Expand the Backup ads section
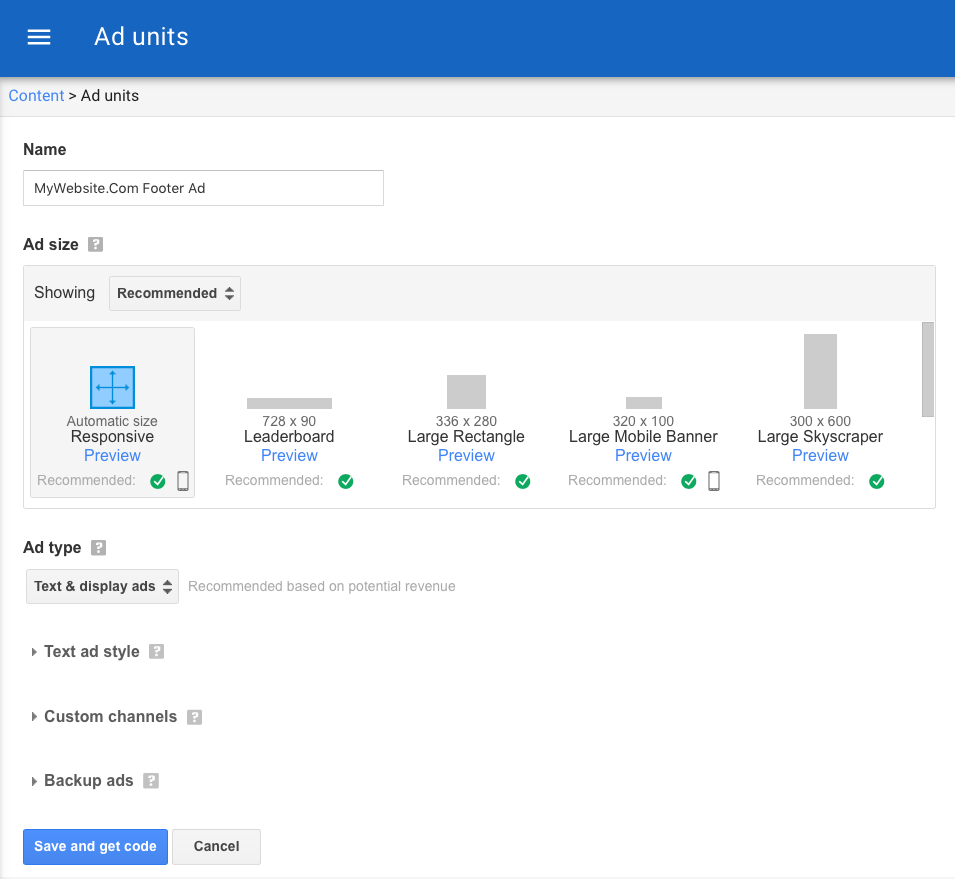This screenshot has height=879, width=955. [x=87, y=780]
